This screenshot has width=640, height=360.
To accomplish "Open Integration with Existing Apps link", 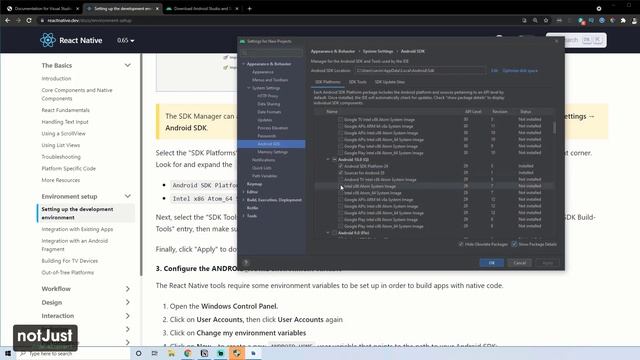I will tap(77, 229).
